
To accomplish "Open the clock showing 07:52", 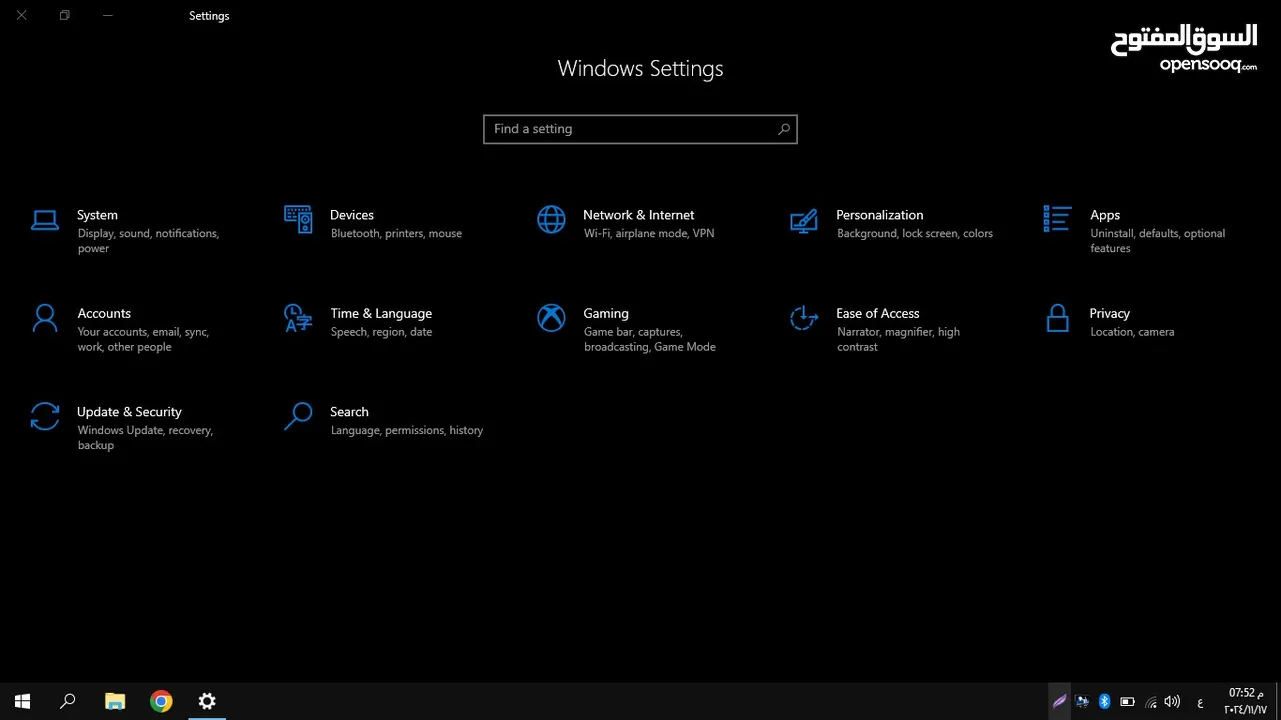I will [1245, 701].
